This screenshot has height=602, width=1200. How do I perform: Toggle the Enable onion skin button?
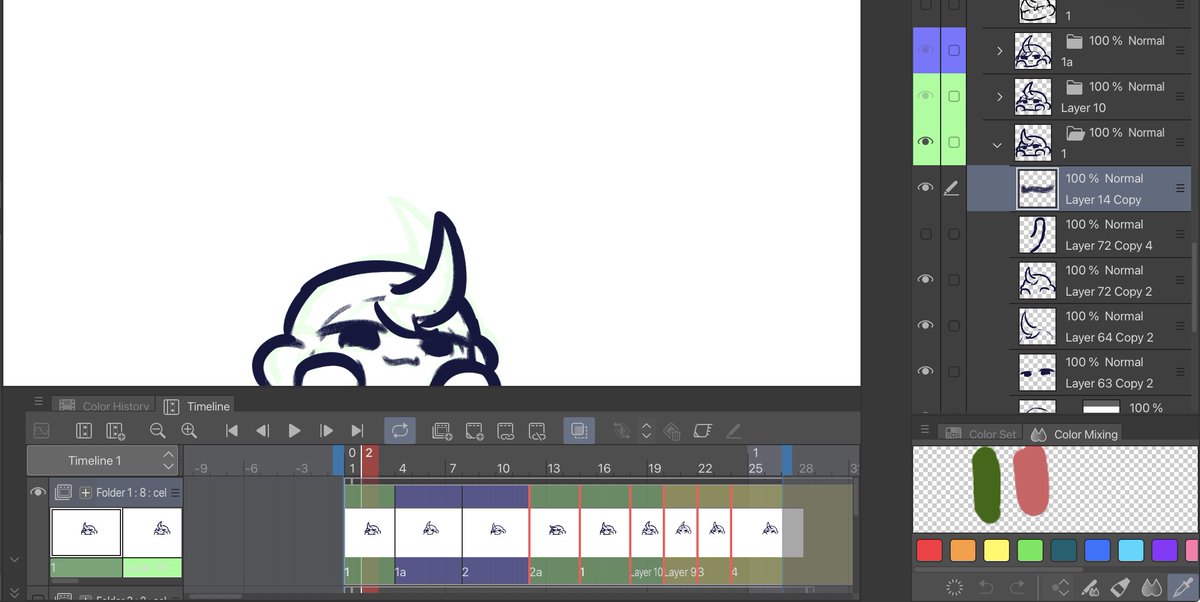tap(579, 431)
